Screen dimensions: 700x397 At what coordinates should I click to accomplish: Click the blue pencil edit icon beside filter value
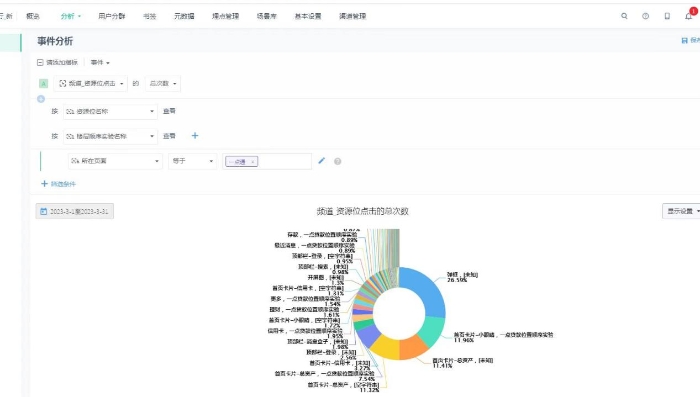321,161
